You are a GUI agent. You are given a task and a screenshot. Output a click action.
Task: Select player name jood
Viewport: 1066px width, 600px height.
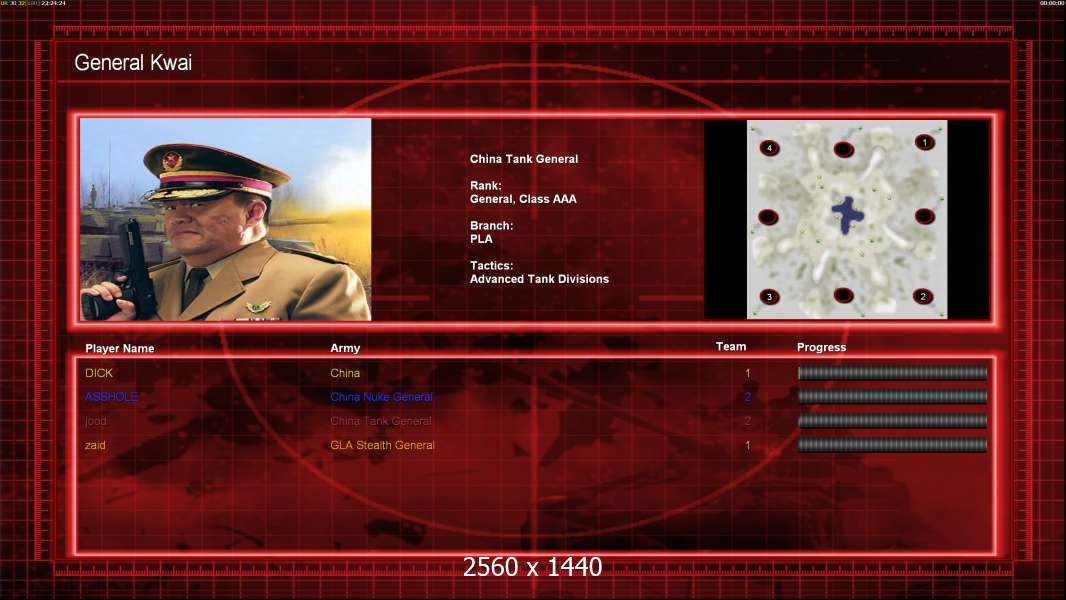pyautogui.click(x=96, y=421)
